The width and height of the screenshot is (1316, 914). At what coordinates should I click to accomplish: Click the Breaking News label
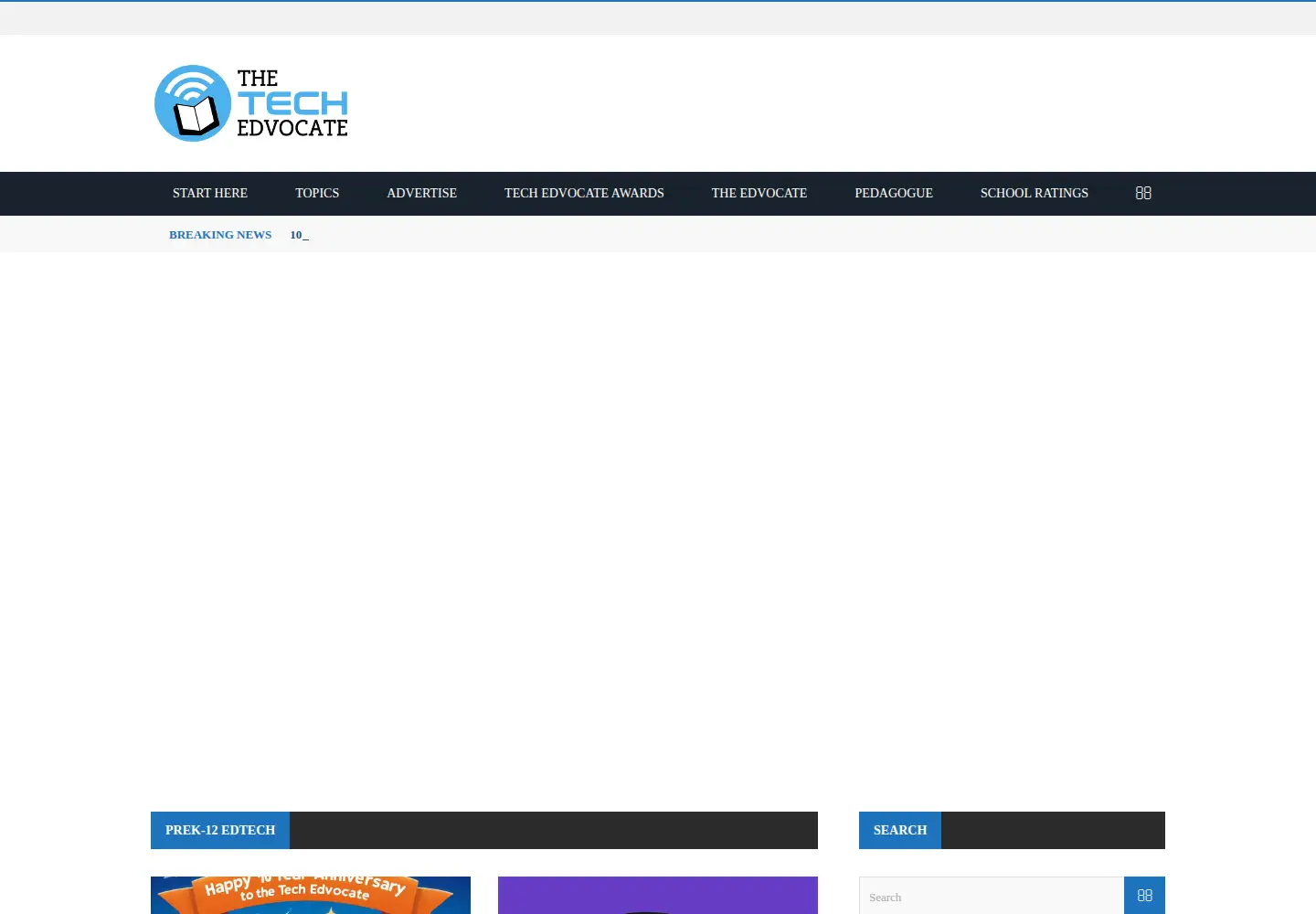(x=220, y=235)
